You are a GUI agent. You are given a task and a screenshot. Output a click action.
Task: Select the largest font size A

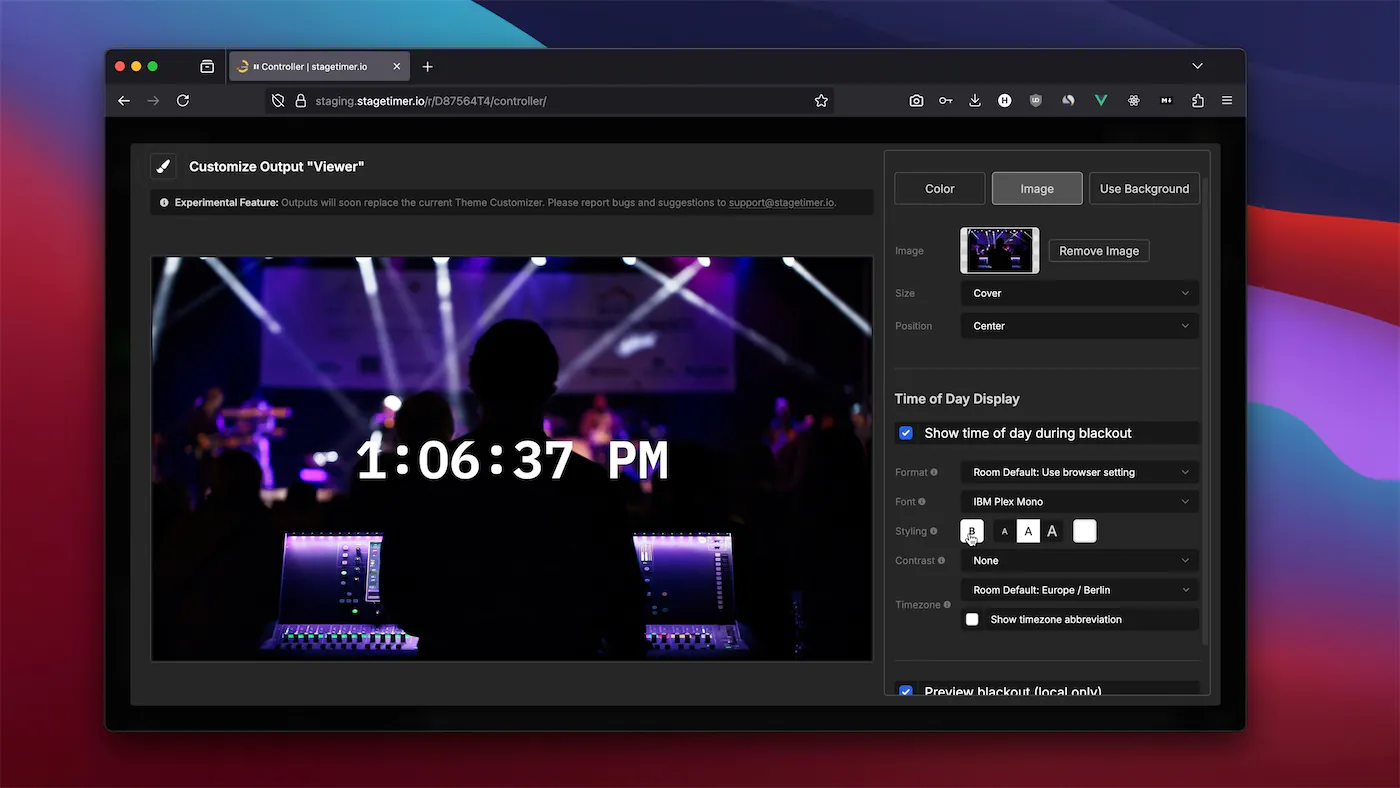point(1052,532)
